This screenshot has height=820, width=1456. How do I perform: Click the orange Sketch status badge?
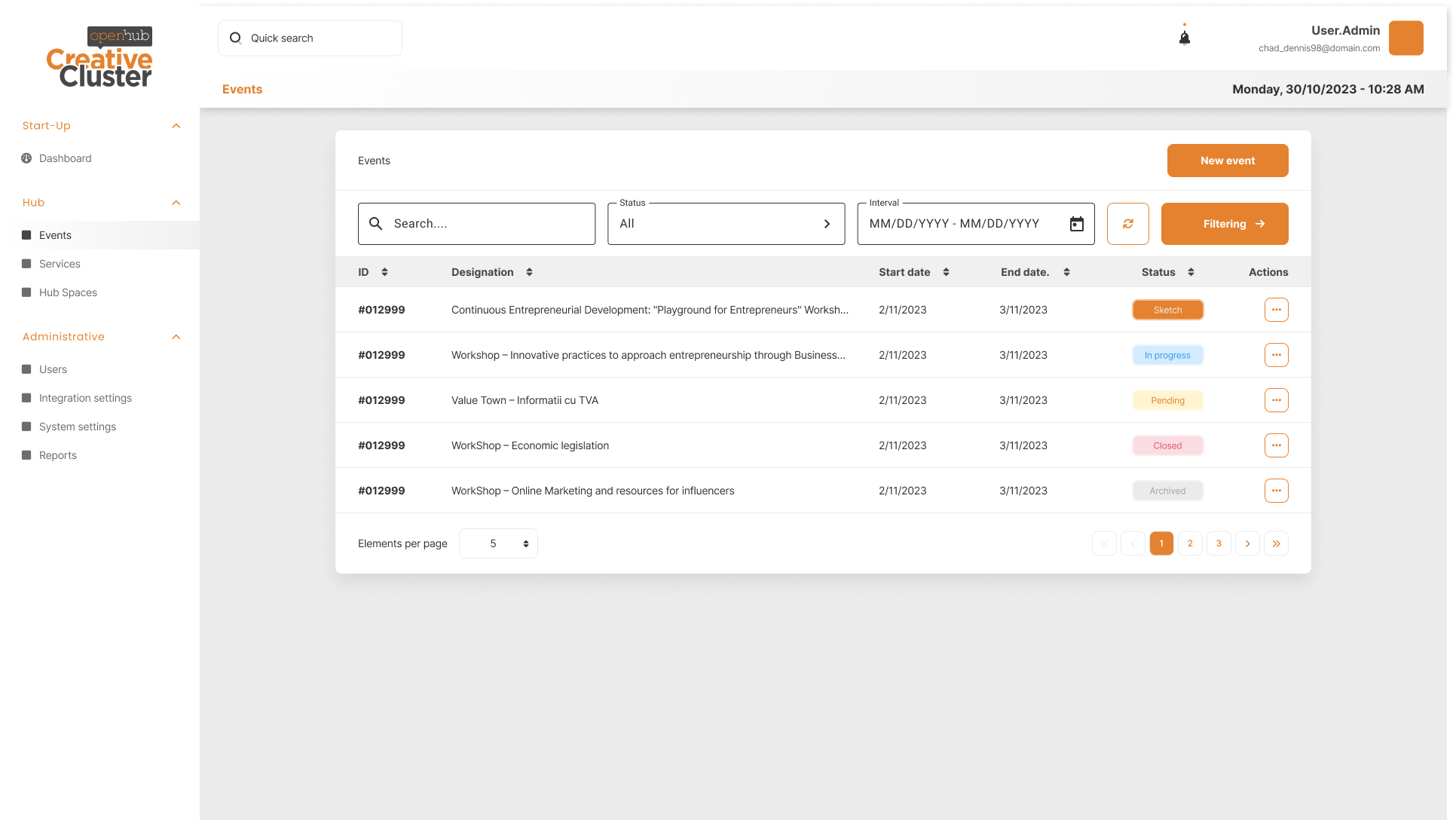tap(1167, 310)
